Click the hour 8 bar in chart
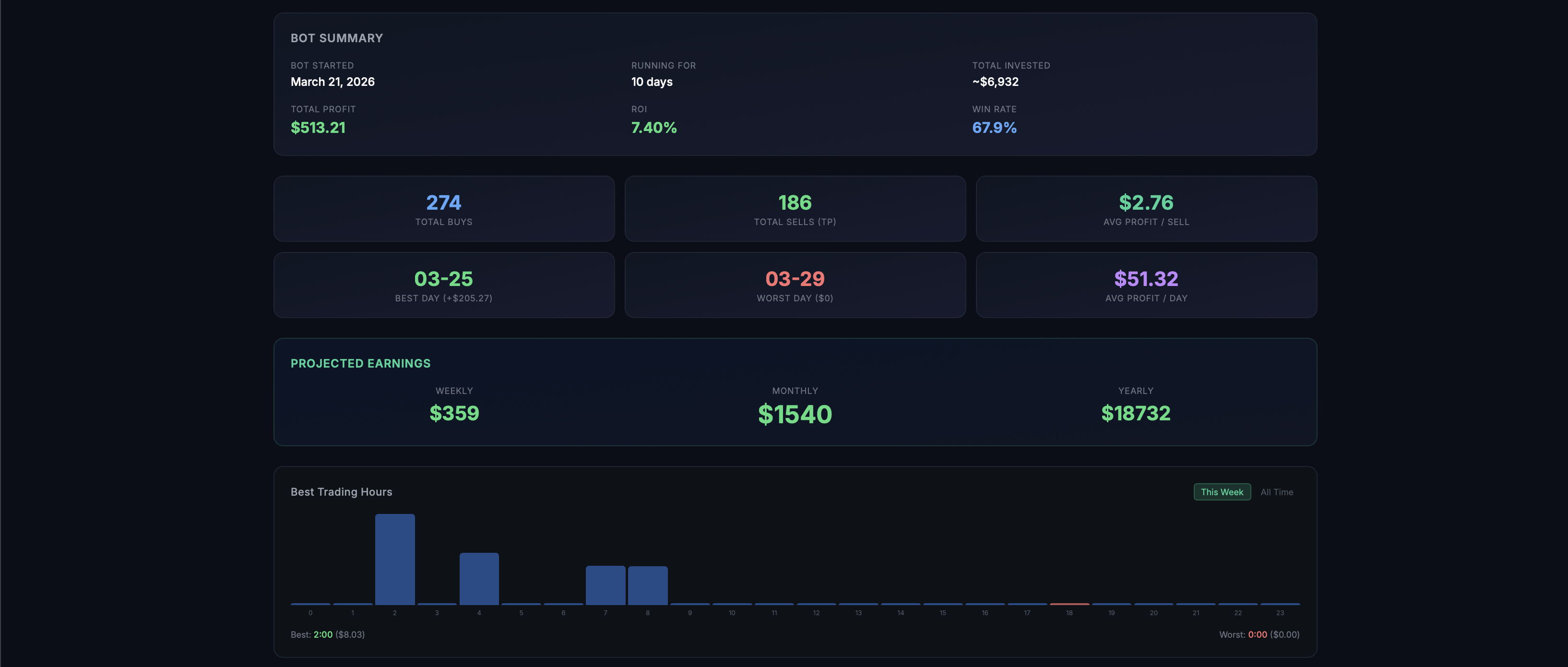1568x667 pixels. [x=648, y=585]
